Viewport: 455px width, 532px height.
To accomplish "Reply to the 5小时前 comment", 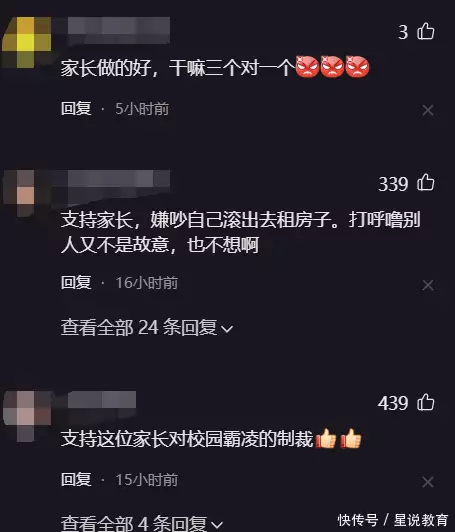I will pyautogui.click(x=76, y=109).
